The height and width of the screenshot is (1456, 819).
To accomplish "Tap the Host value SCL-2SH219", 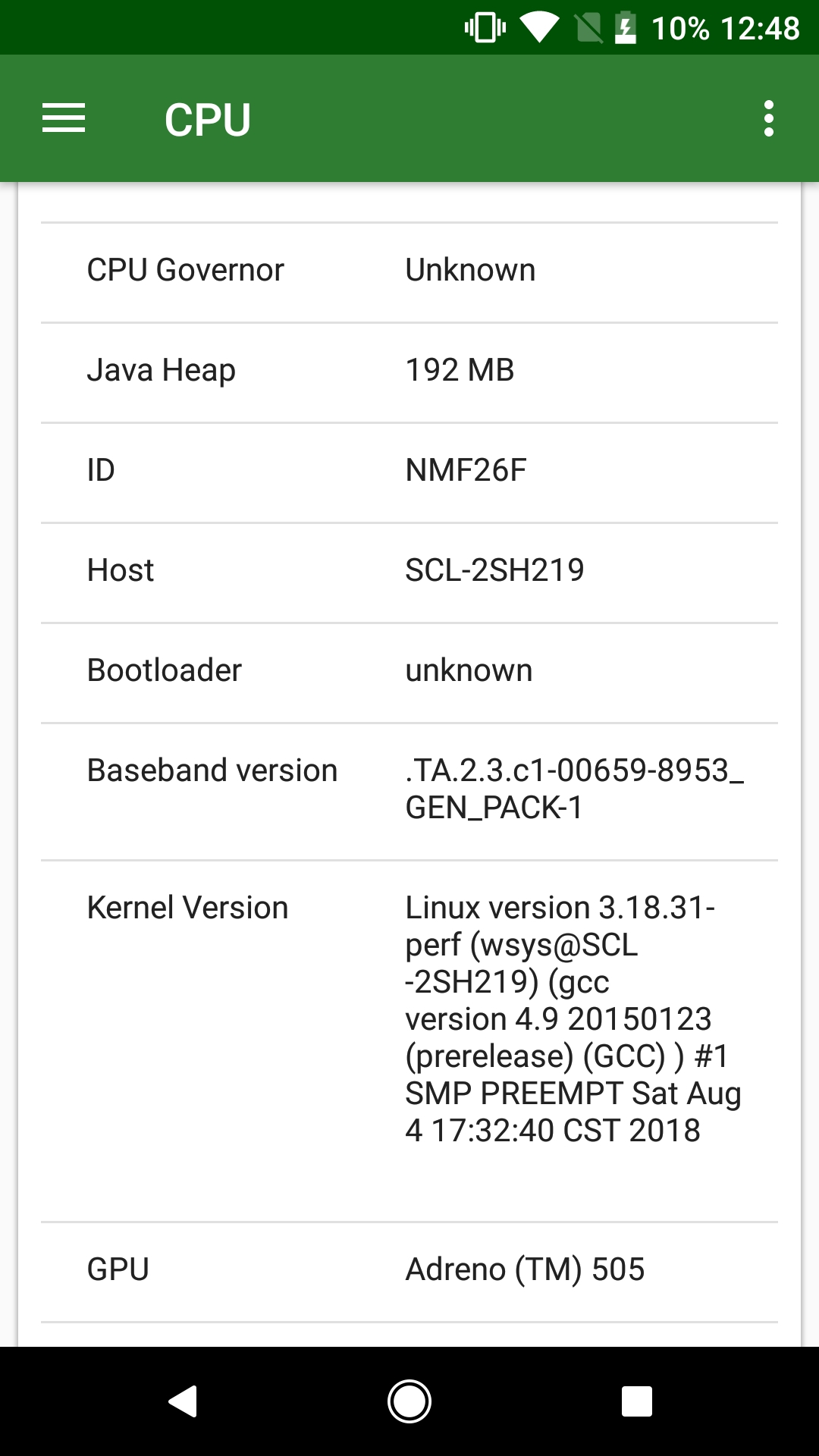I will [494, 570].
